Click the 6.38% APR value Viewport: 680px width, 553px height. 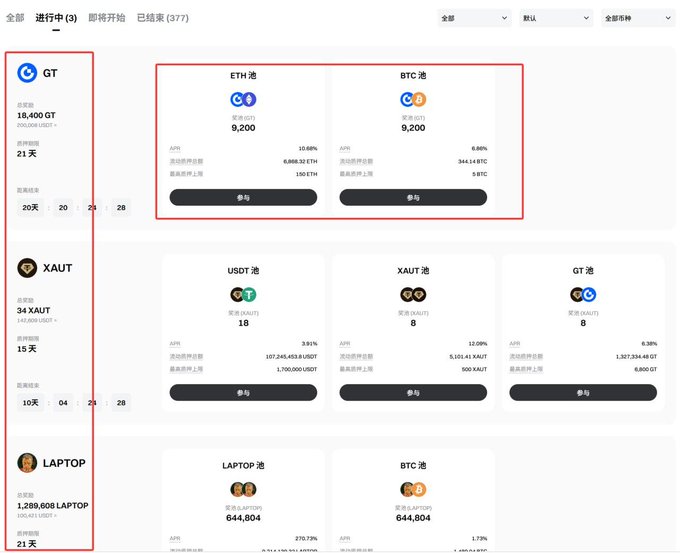[649, 344]
